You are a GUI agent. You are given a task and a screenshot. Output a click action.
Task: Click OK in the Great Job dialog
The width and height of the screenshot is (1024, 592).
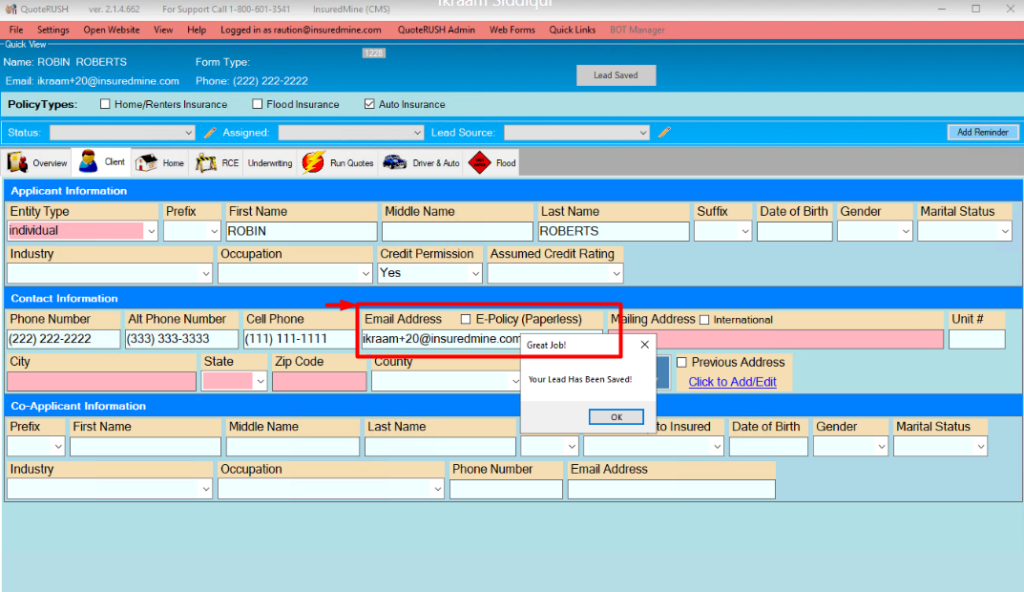[x=616, y=417]
